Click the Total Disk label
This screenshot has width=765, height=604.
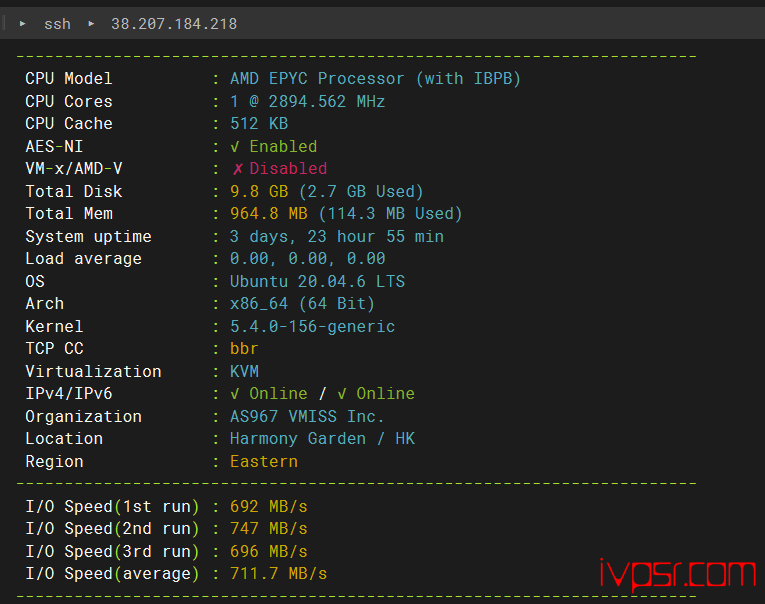coord(74,191)
